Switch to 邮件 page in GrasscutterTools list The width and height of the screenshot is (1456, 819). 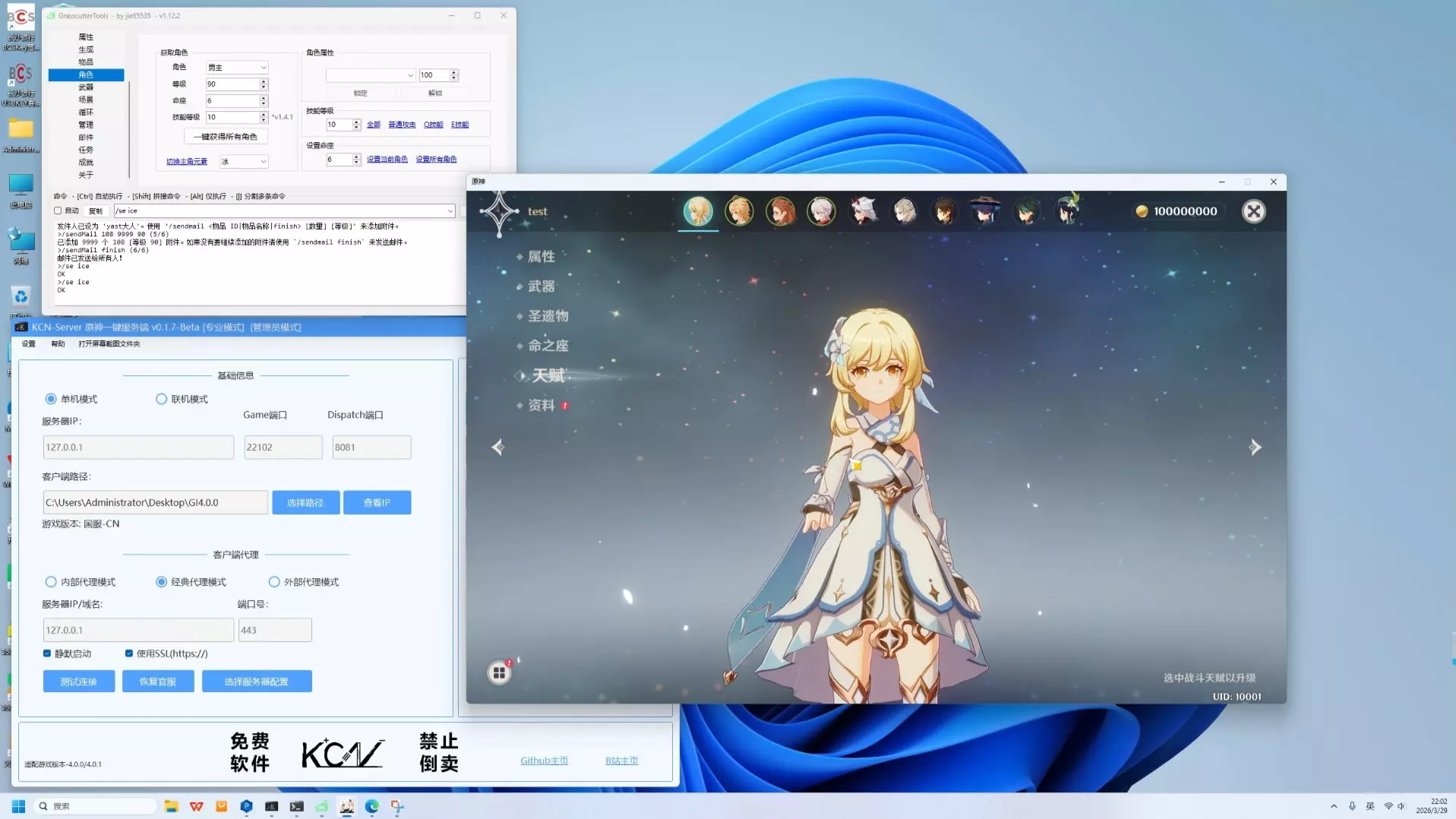(x=86, y=138)
